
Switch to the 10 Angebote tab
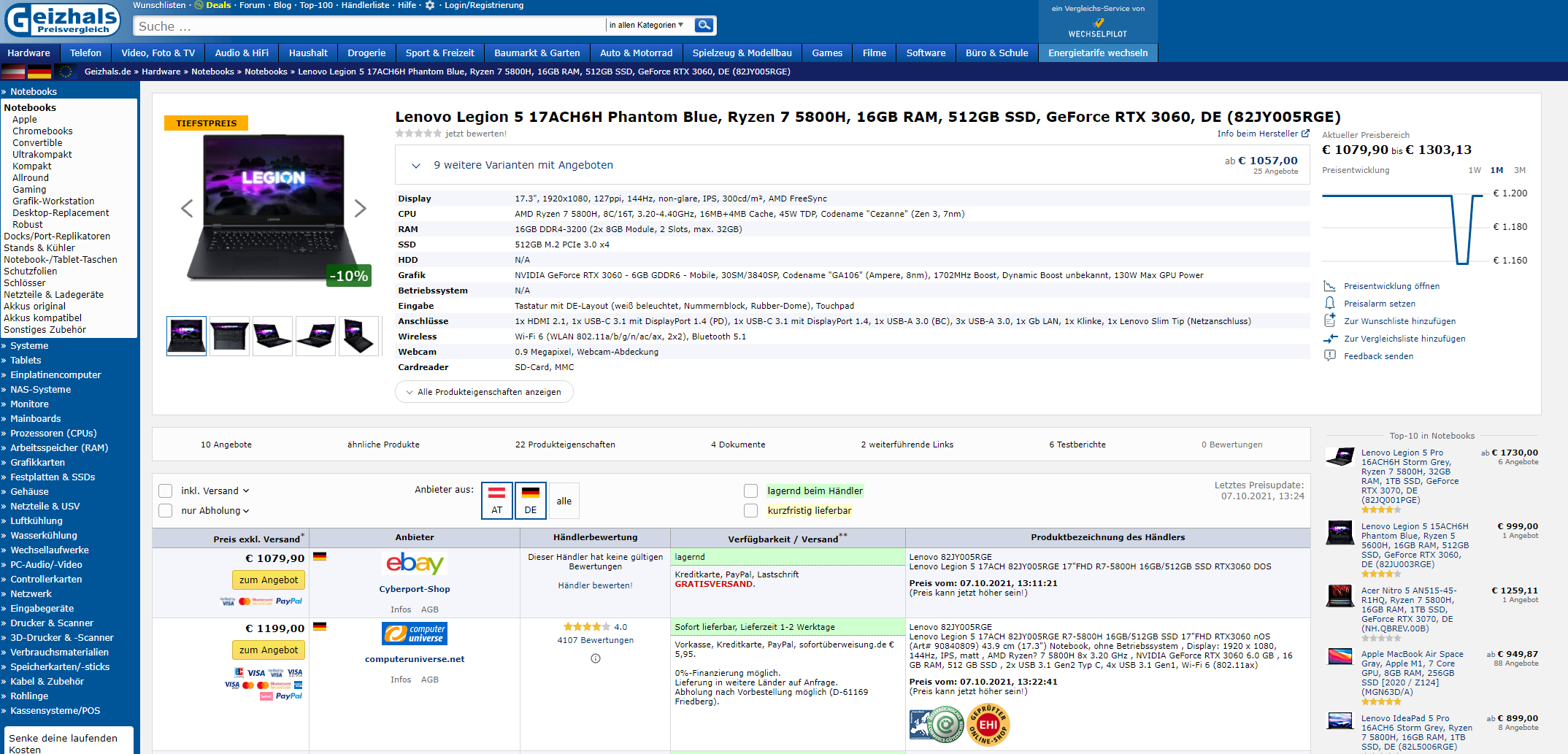(226, 445)
